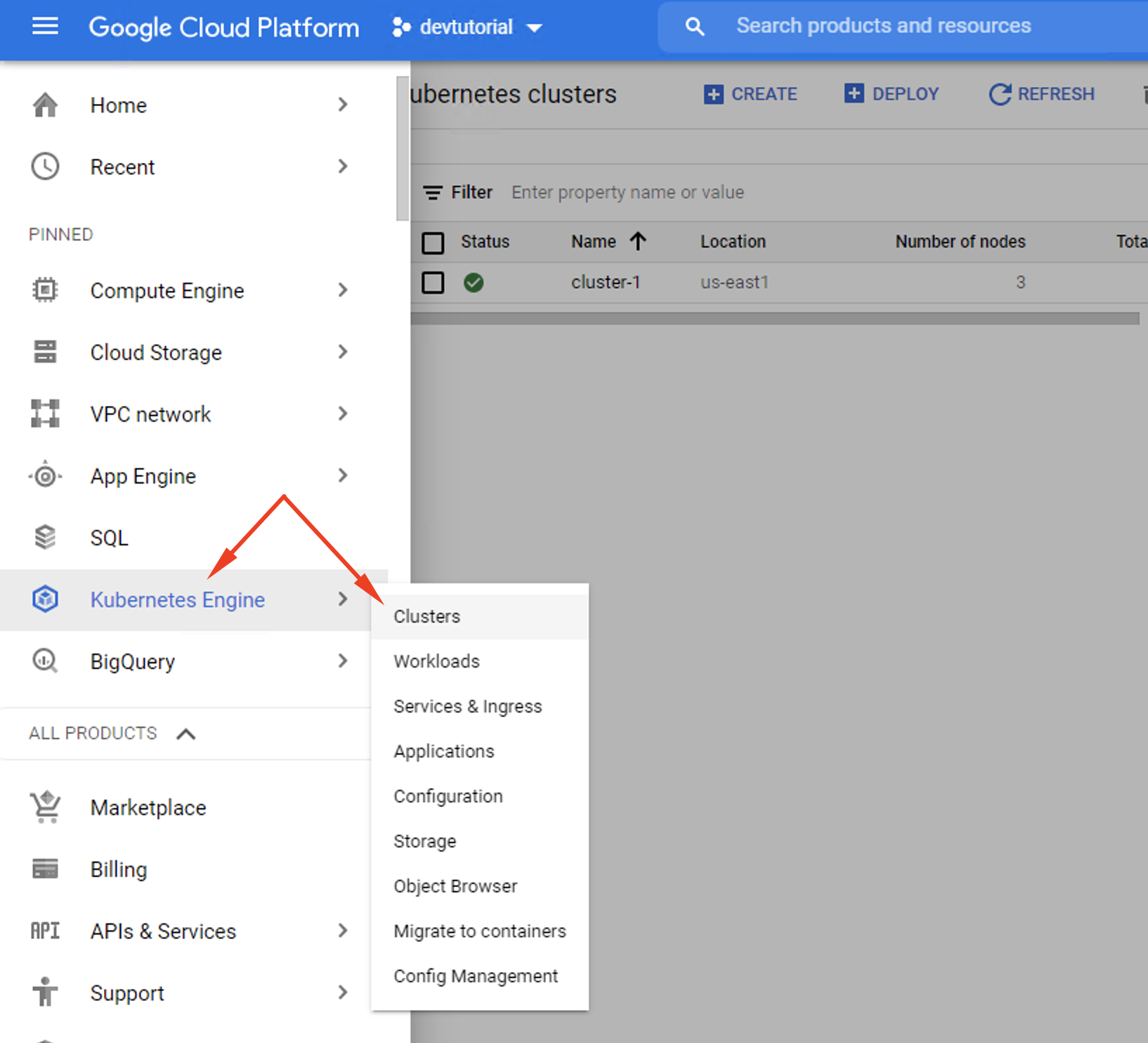Expand the Kubernetes Engine submenu chevron
Viewport: 1148px width, 1043px height.
343,600
